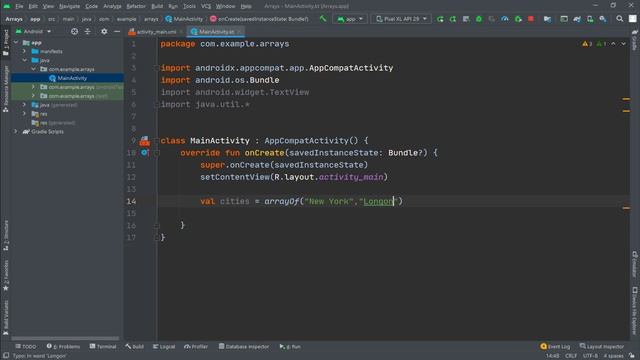640x360 pixels.
Task: Click Sync Project with Gradle Files icon
Action: click(577, 19)
